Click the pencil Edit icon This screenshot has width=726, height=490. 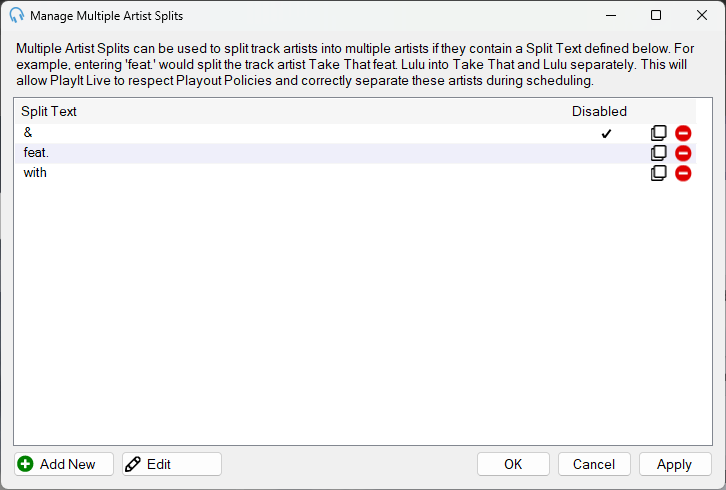[x=133, y=464]
